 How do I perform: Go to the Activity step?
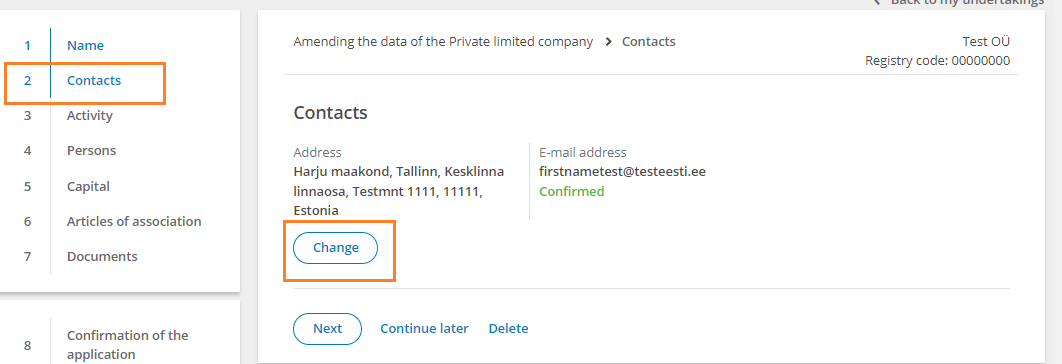pos(89,115)
